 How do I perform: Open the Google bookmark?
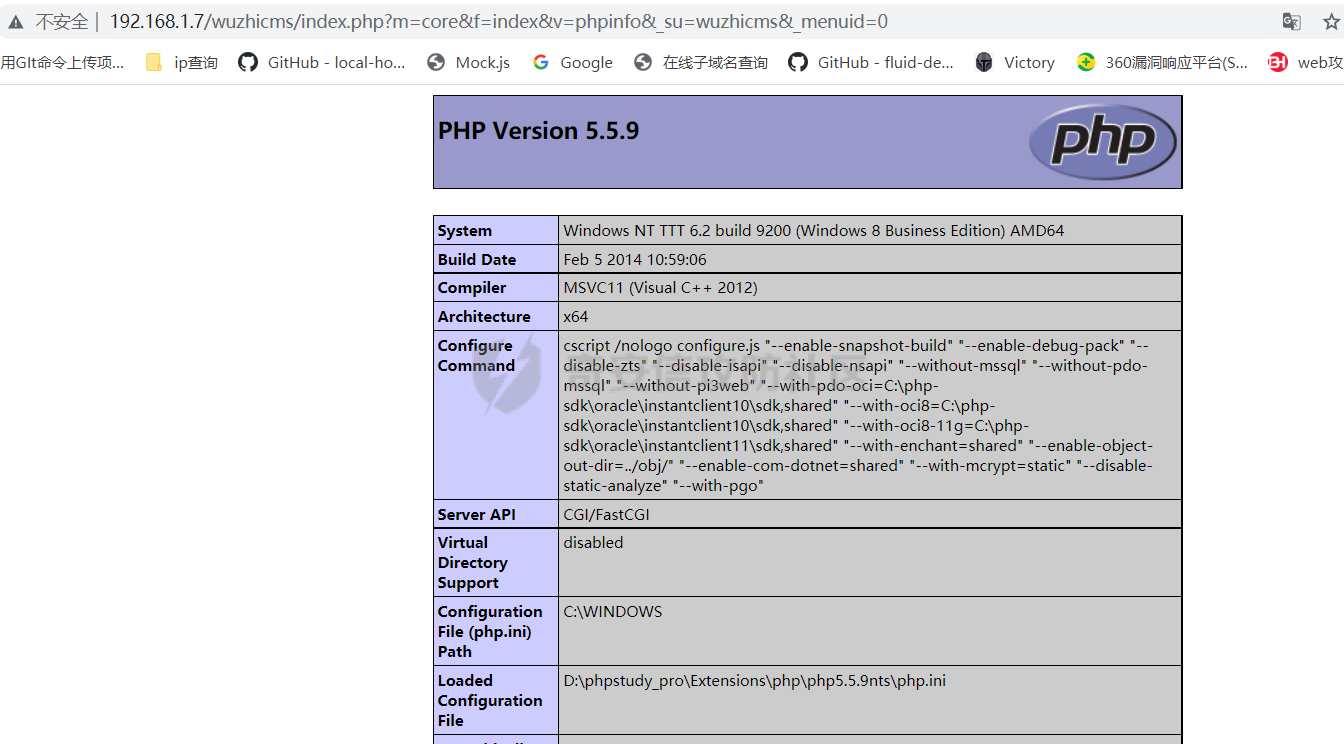[573, 62]
